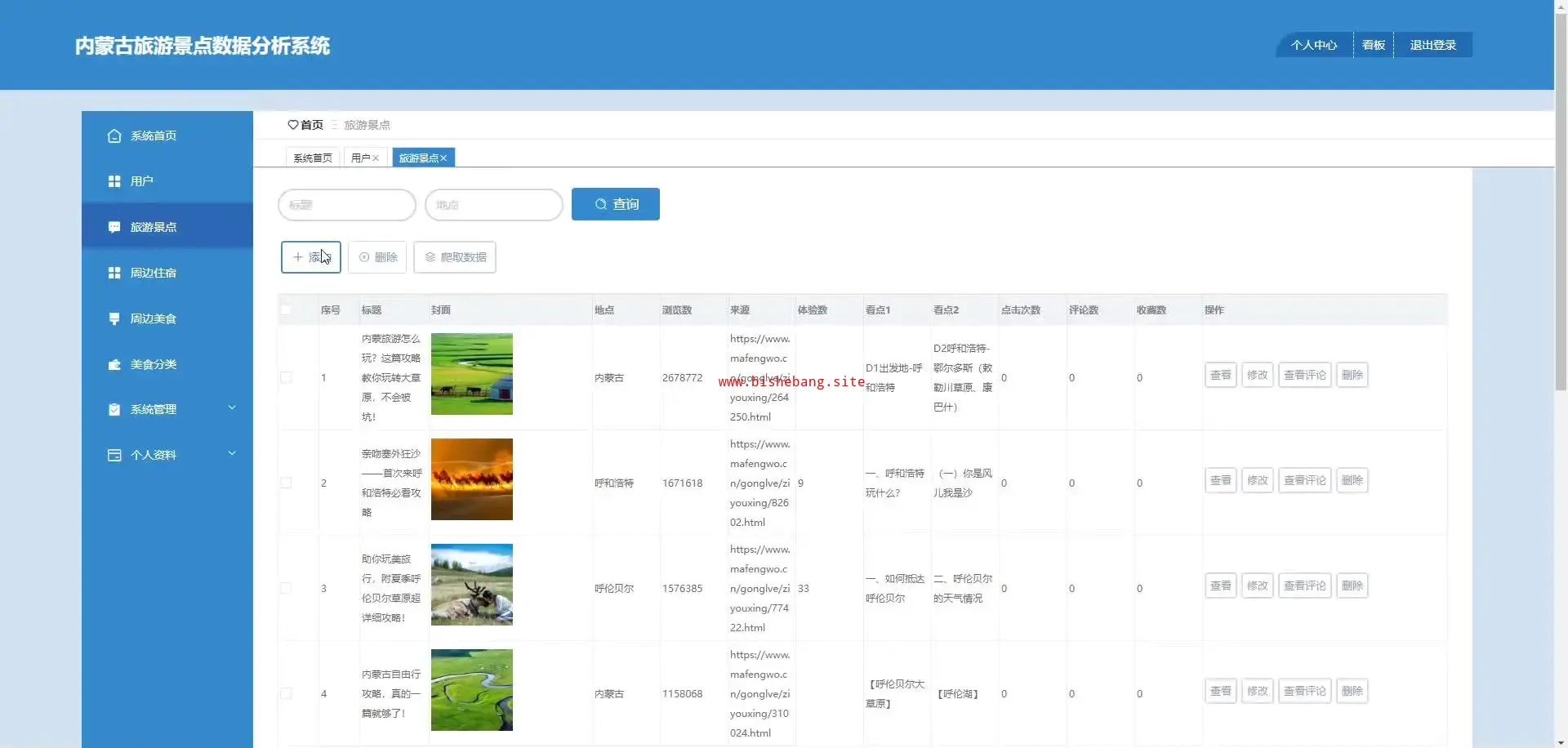Click the 爬取数据 button
Viewport: 1568px width, 748px height.
point(455,257)
